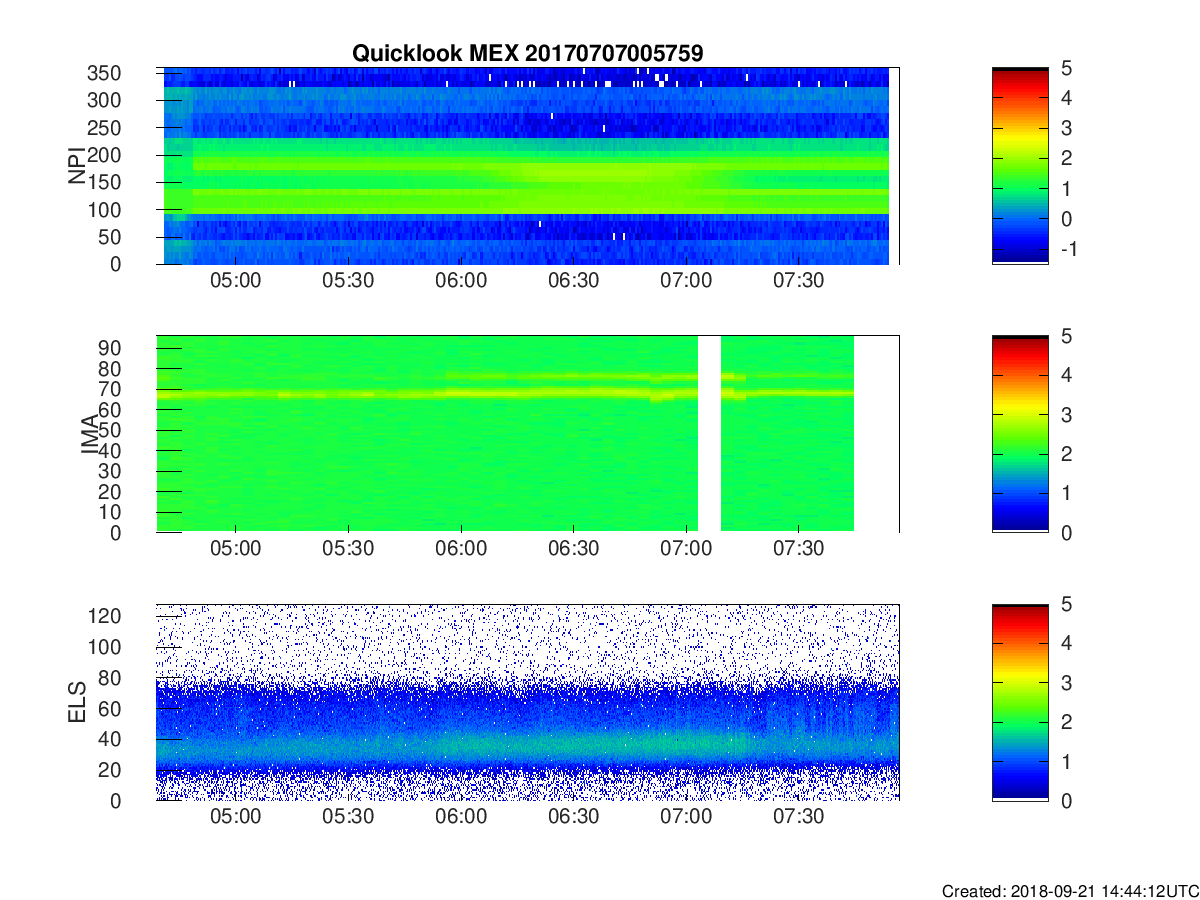This screenshot has height=900, width=1200.
Task: Click the "3" label on IMA colorbar
Action: point(1065,415)
